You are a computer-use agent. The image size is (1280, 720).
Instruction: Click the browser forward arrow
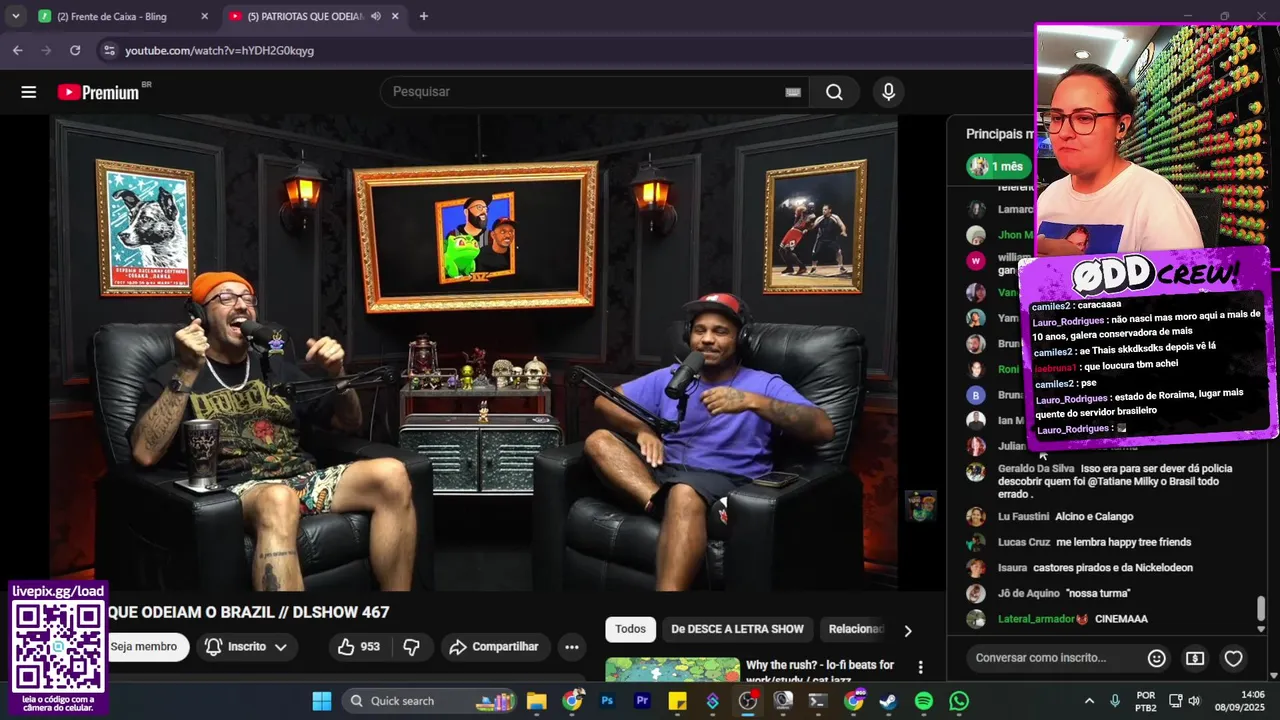[x=46, y=50]
